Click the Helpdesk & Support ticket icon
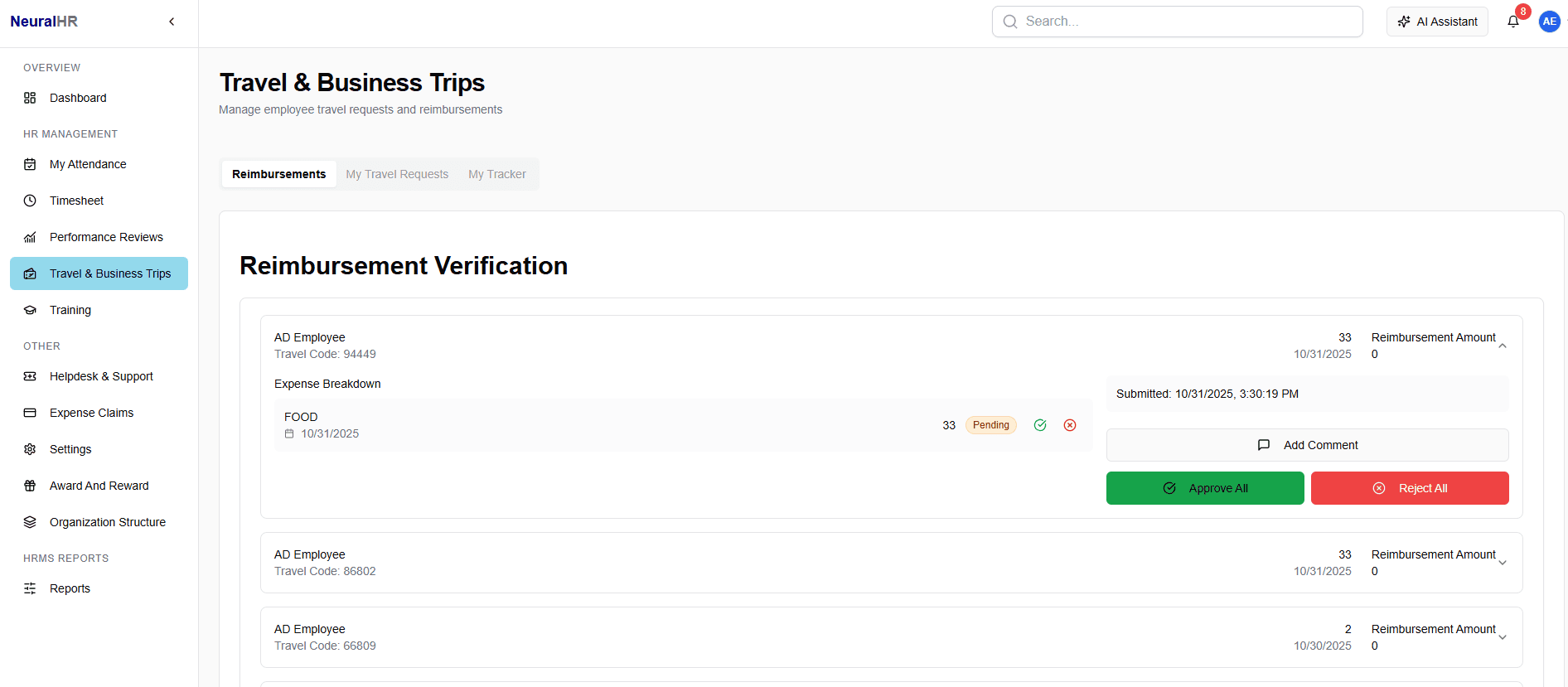Image resolution: width=1568 pixels, height=687 pixels. click(30, 376)
